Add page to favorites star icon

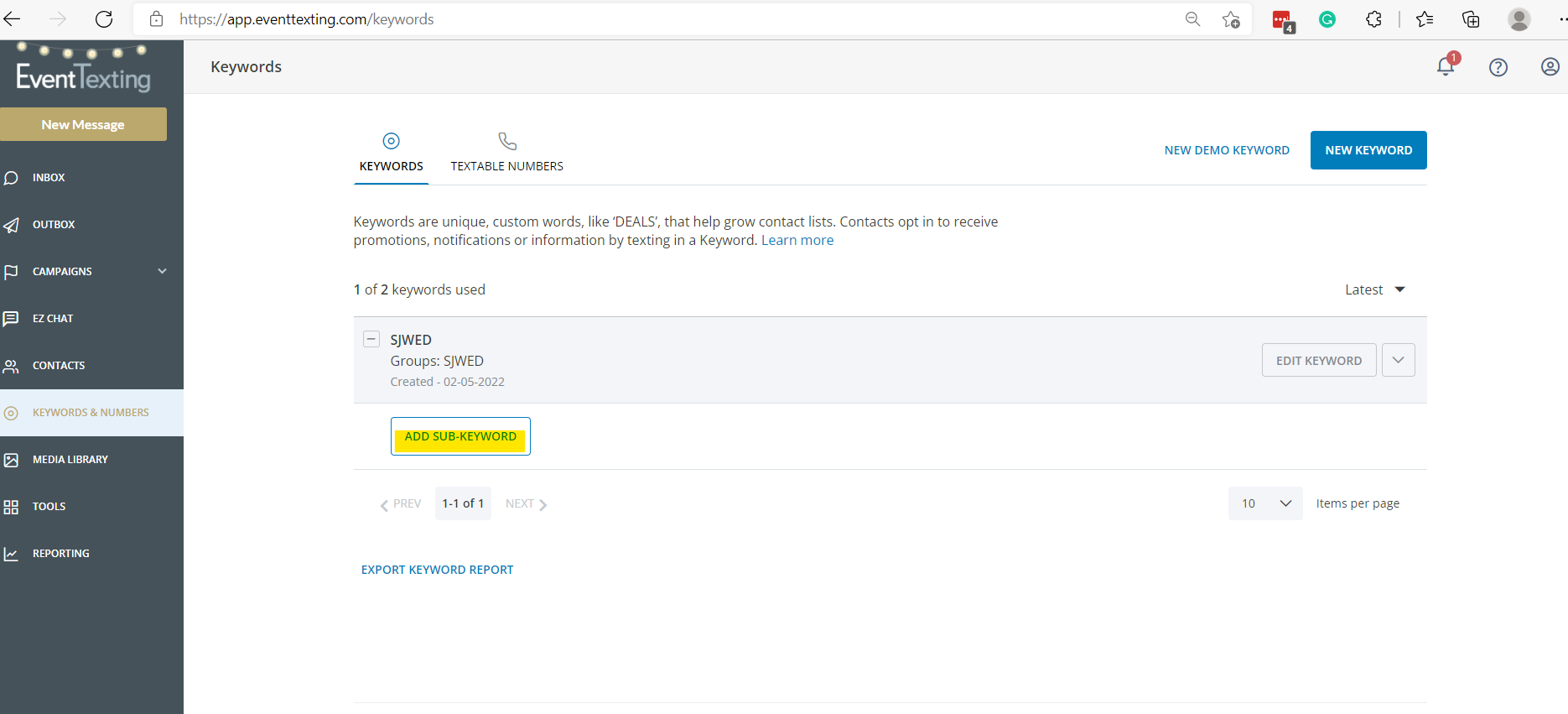(1230, 19)
